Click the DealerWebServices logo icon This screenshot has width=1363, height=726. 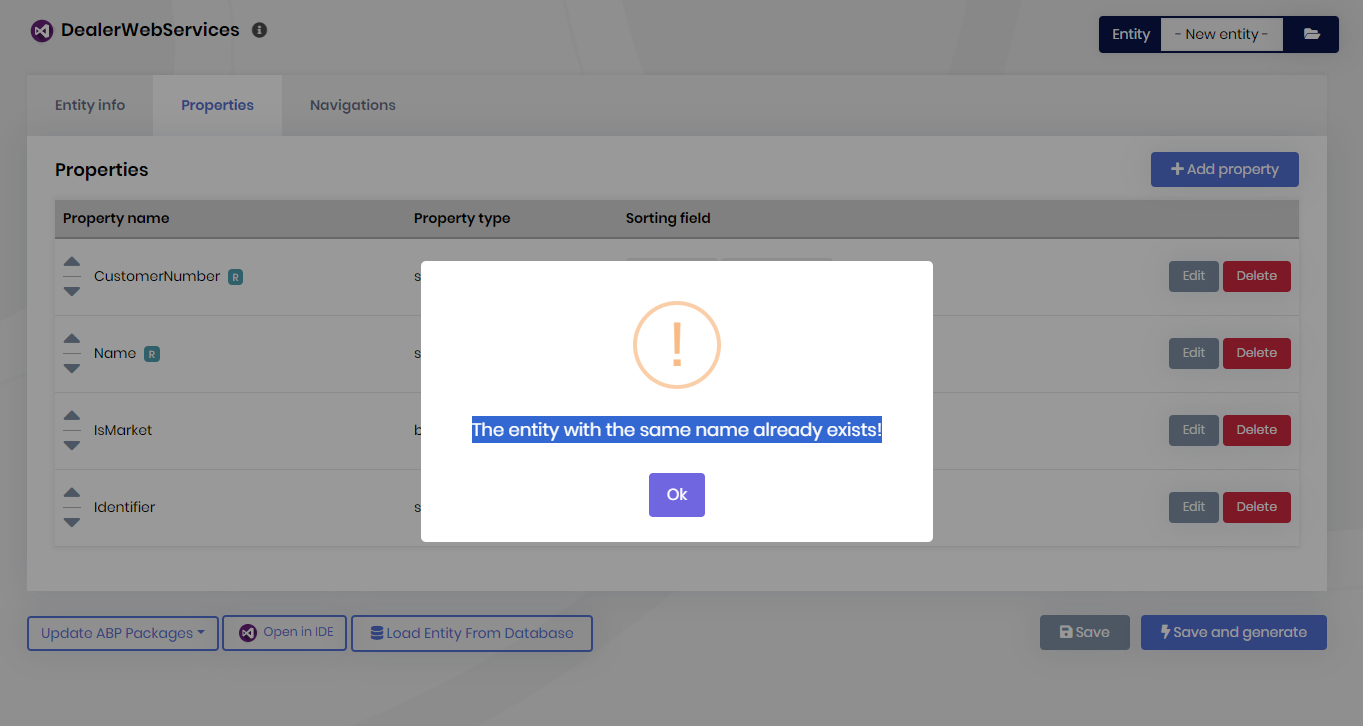pos(42,31)
